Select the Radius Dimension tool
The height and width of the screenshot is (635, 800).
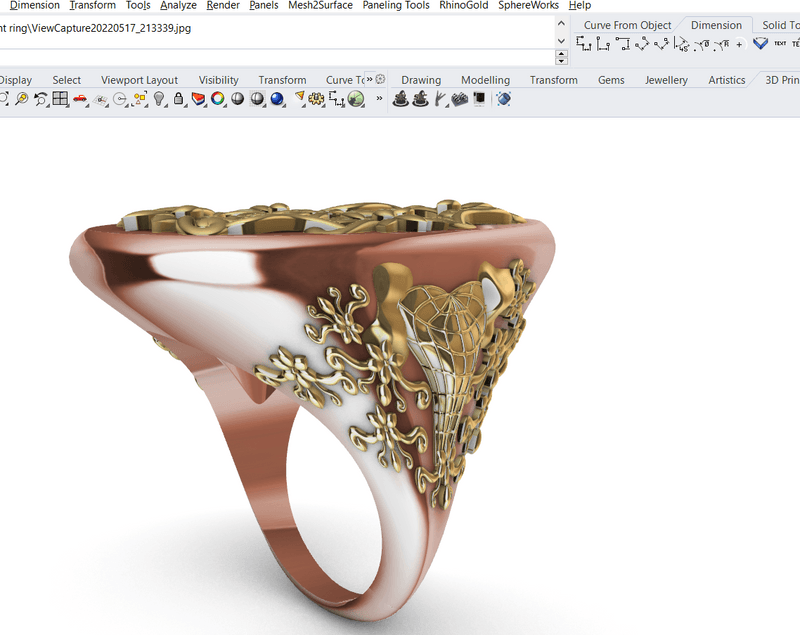click(x=721, y=45)
